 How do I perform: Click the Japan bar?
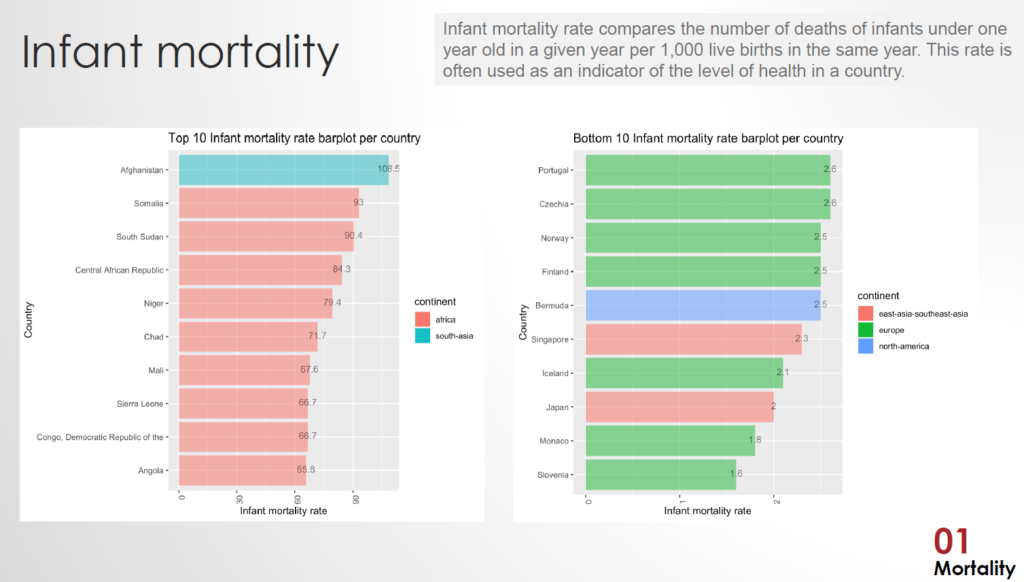679,407
